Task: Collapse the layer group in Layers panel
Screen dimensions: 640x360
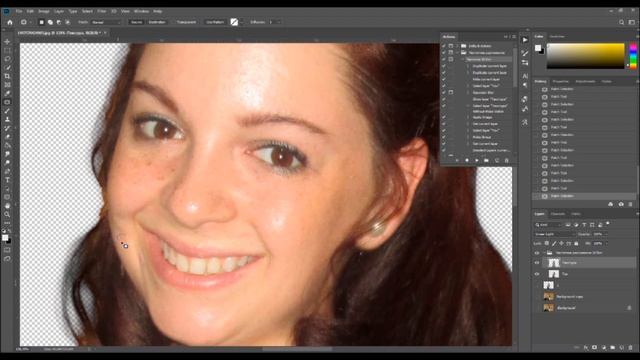Action: (x=544, y=253)
